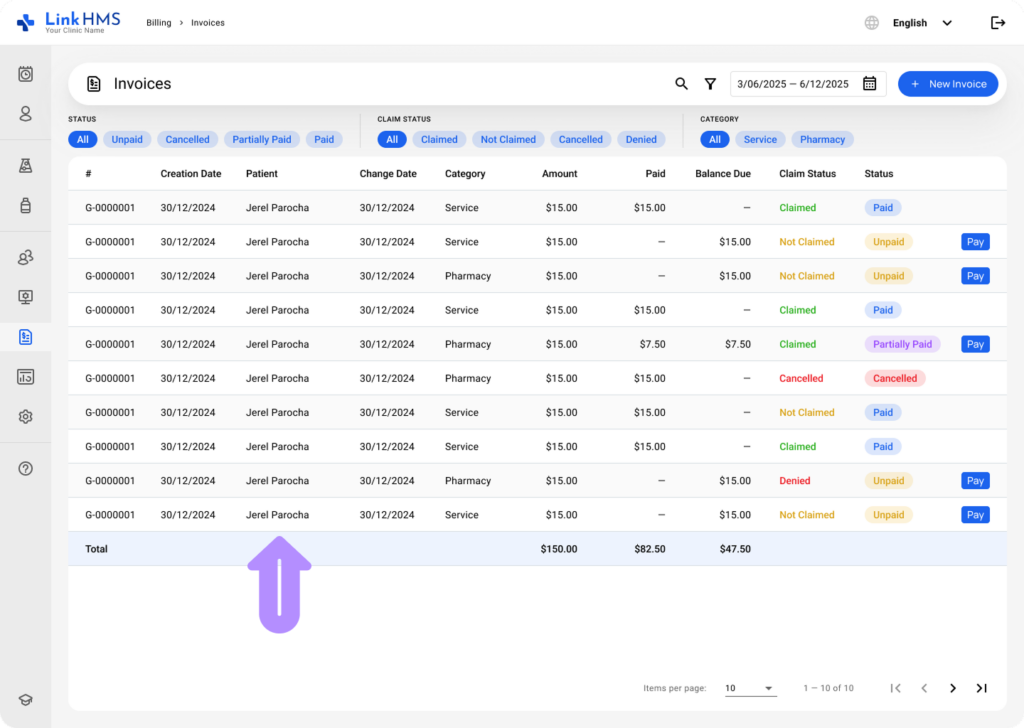The width and height of the screenshot is (1024, 728).
Task: Click the $47.50 total balance due
Action: (x=735, y=549)
